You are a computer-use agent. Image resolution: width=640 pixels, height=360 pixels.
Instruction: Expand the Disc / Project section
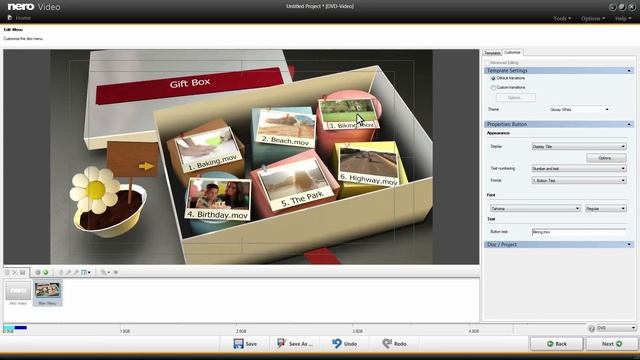pyautogui.click(x=629, y=244)
